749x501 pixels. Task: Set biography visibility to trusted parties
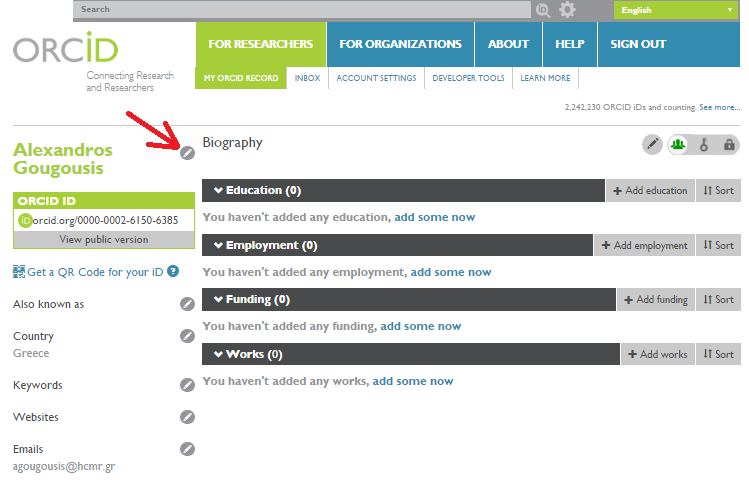(x=704, y=144)
